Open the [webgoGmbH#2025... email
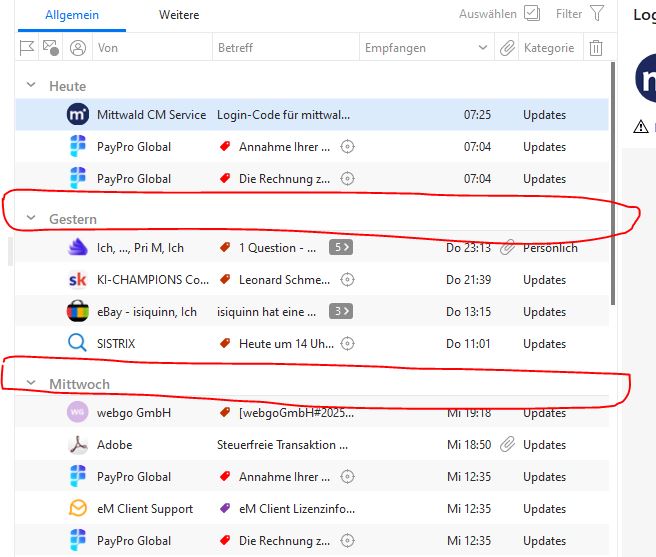 [x=297, y=413]
